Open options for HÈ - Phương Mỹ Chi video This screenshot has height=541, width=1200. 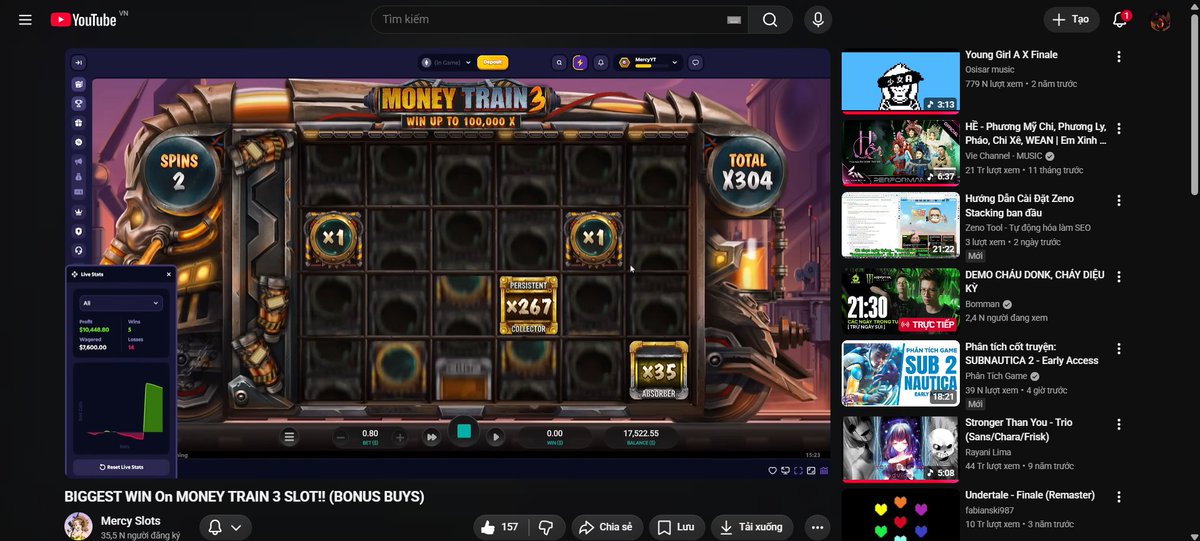coord(1119,129)
